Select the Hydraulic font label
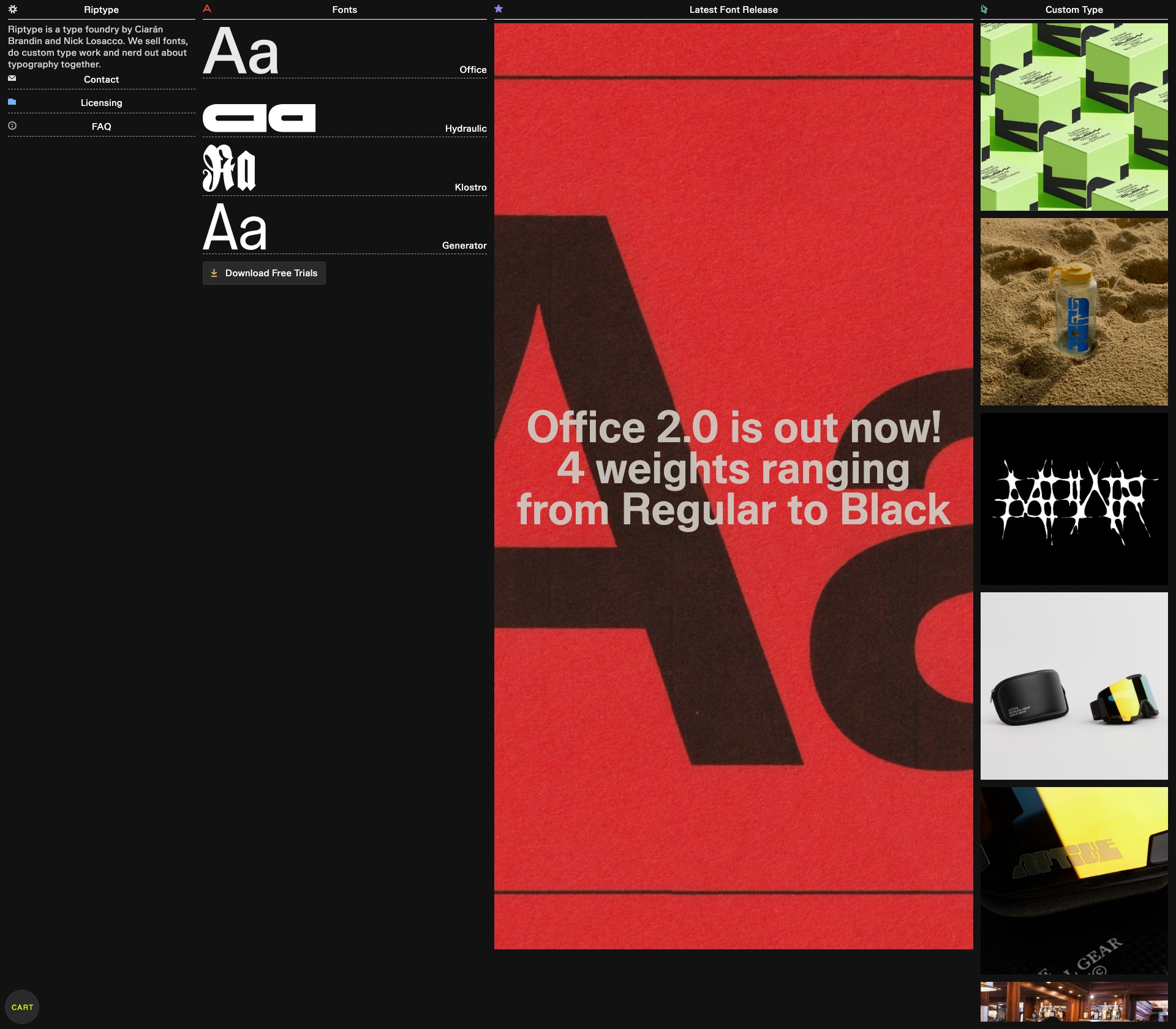 click(466, 129)
